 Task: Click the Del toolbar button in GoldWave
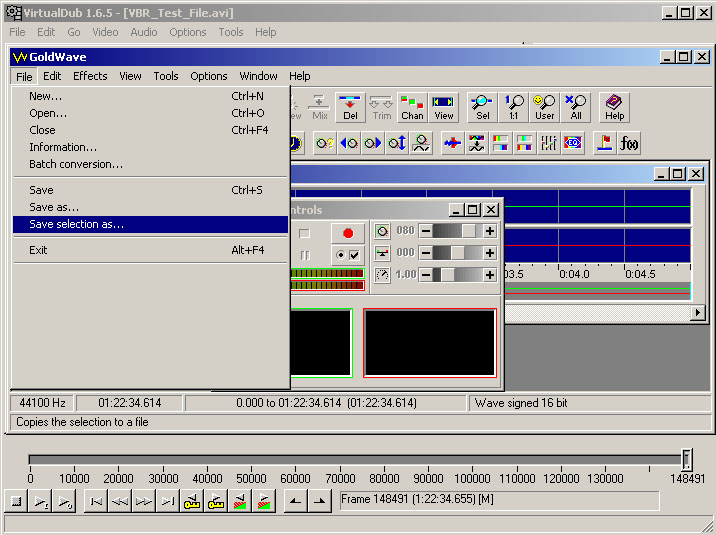pos(350,108)
